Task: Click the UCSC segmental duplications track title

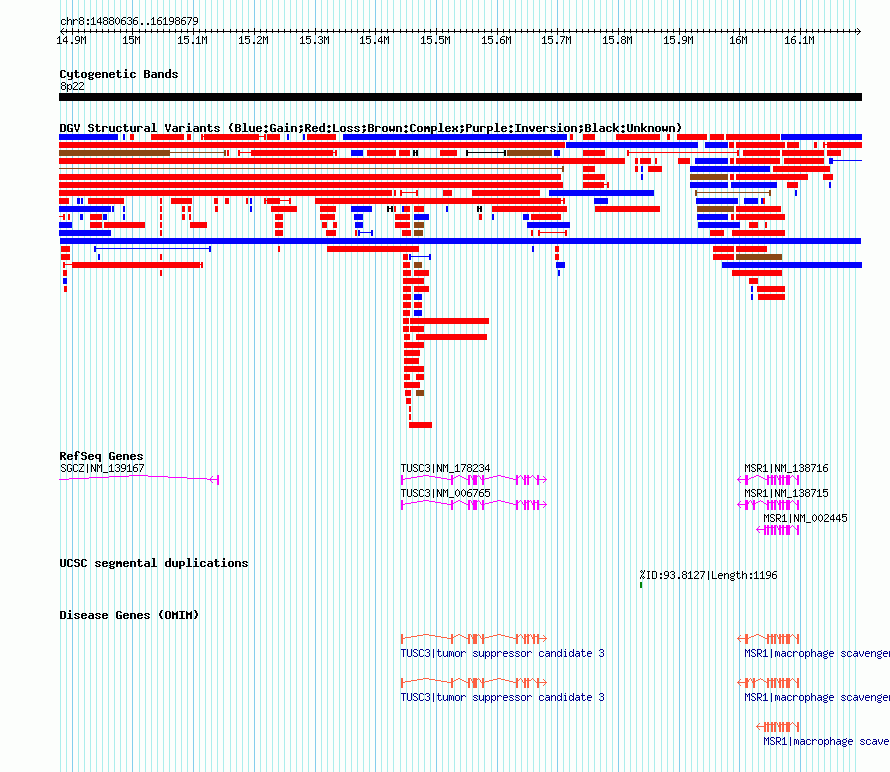Action: click(x=154, y=563)
